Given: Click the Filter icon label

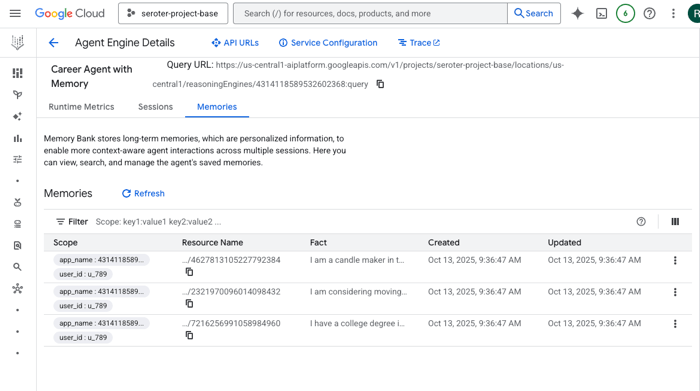Looking at the screenshot, I should pyautogui.click(x=72, y=221).
